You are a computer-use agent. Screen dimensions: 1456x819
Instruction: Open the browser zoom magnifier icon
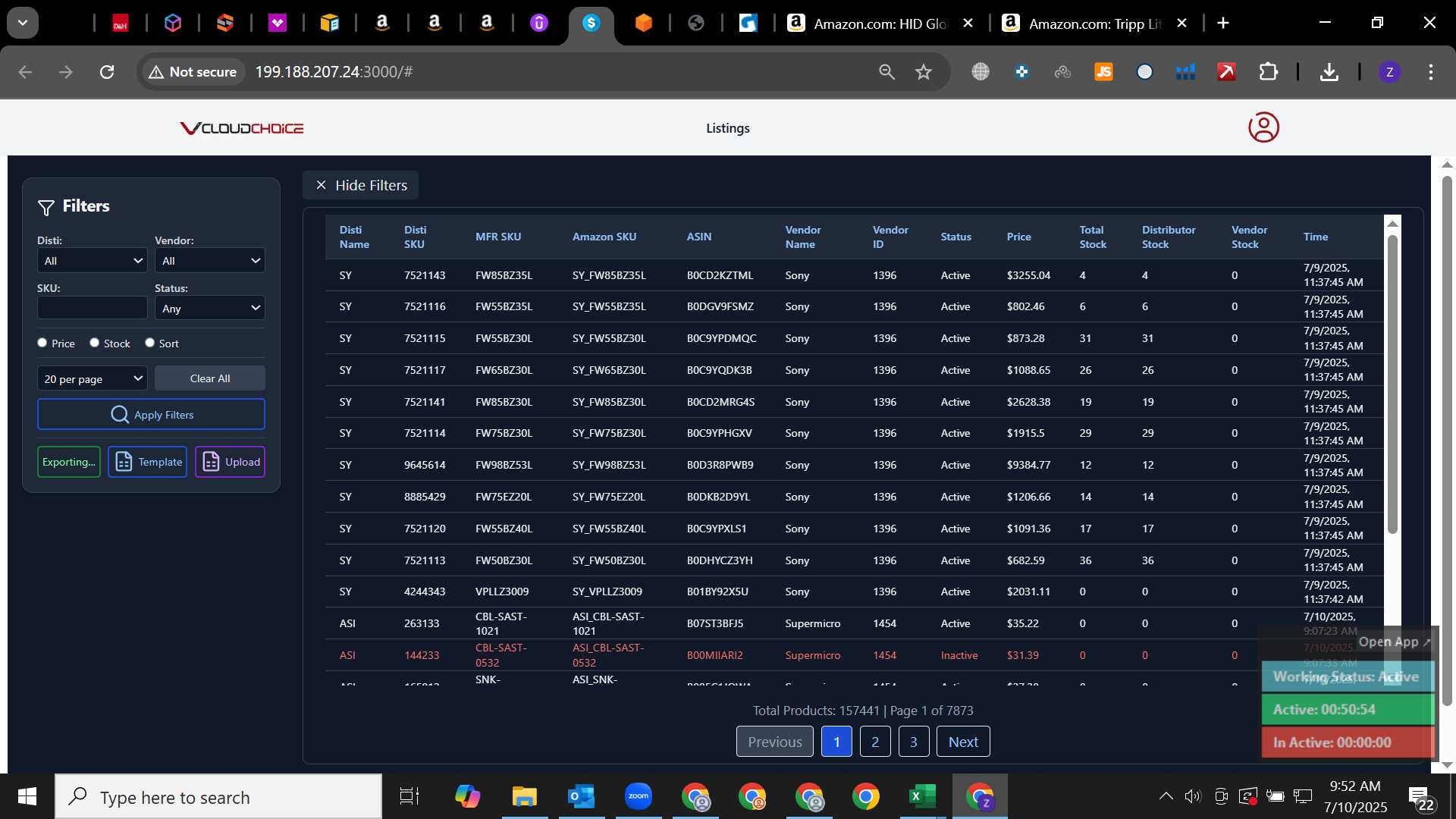pos(886,72)
